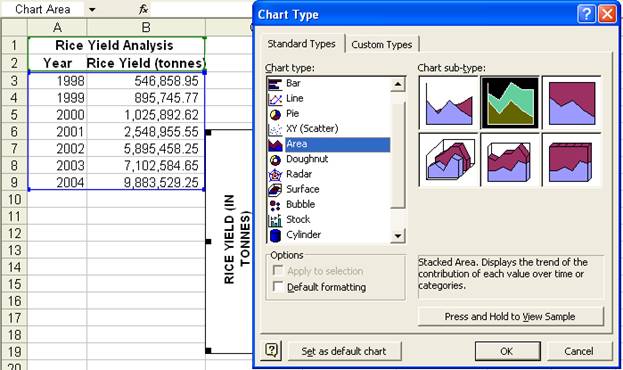This screenshot has height=370, width=623.
Task: Open the Standard Types tab
Action: point(302,44)
